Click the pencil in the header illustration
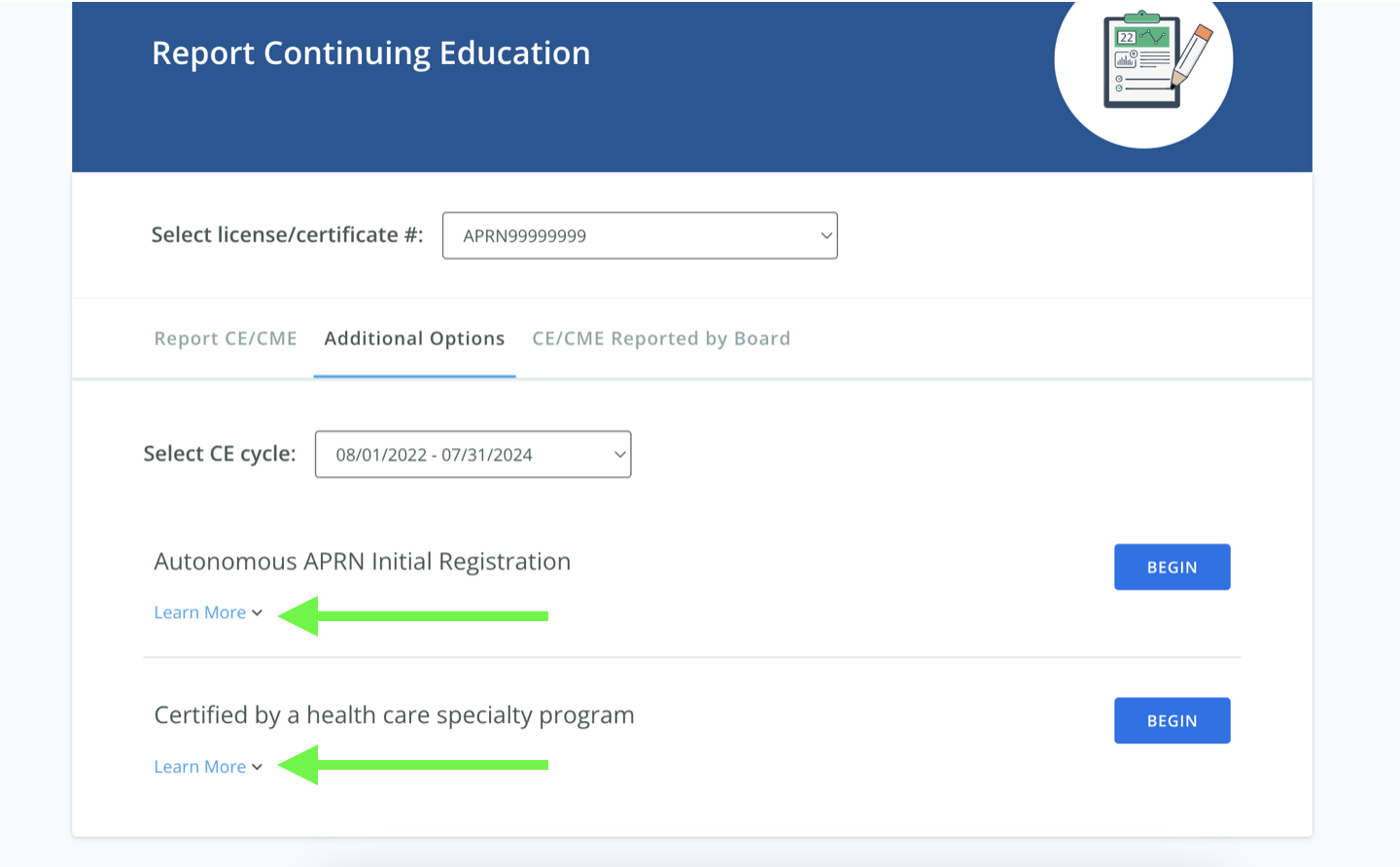 1193,54
